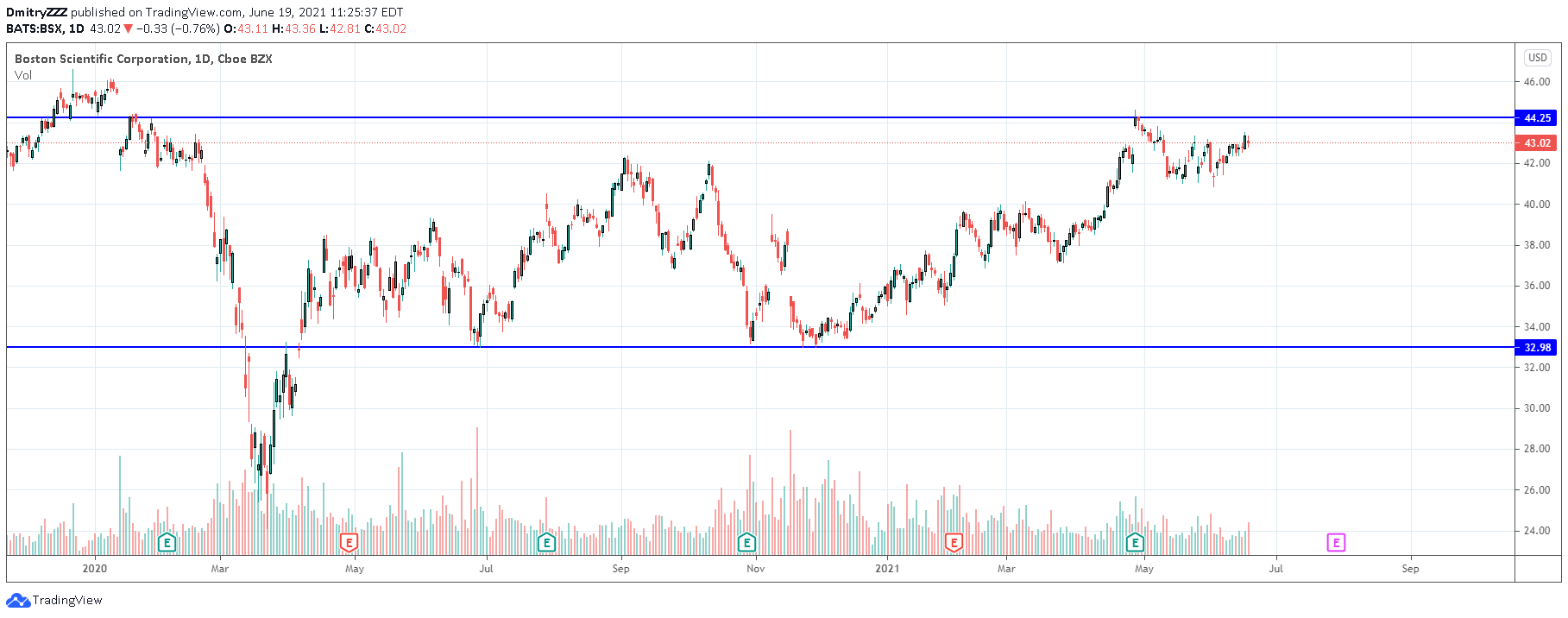This screenshot has width=1568, height=618.
Task: Click the Vol indicator label
Action: click(x=23, y=75)
